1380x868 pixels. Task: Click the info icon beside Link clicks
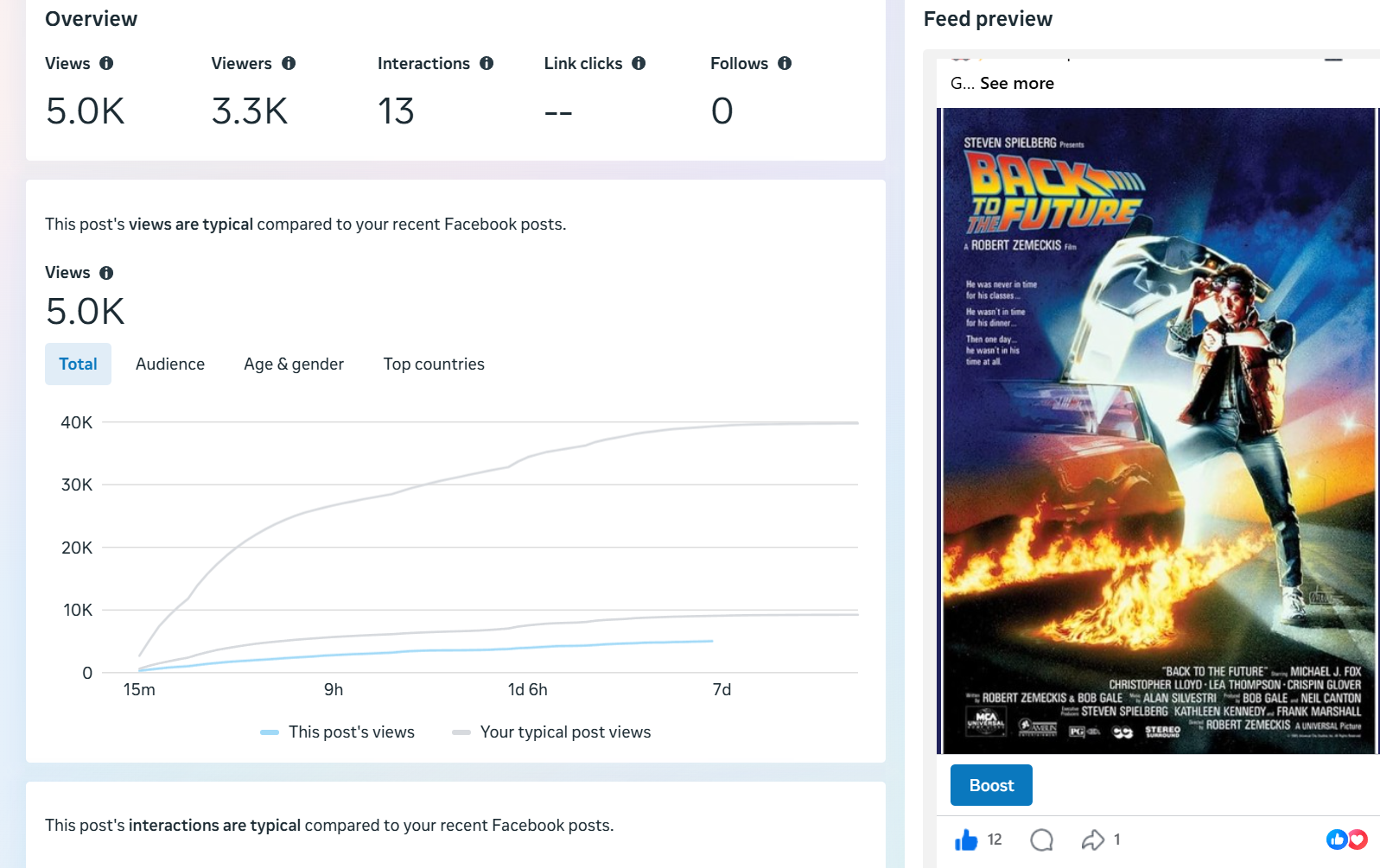point(639,63)
